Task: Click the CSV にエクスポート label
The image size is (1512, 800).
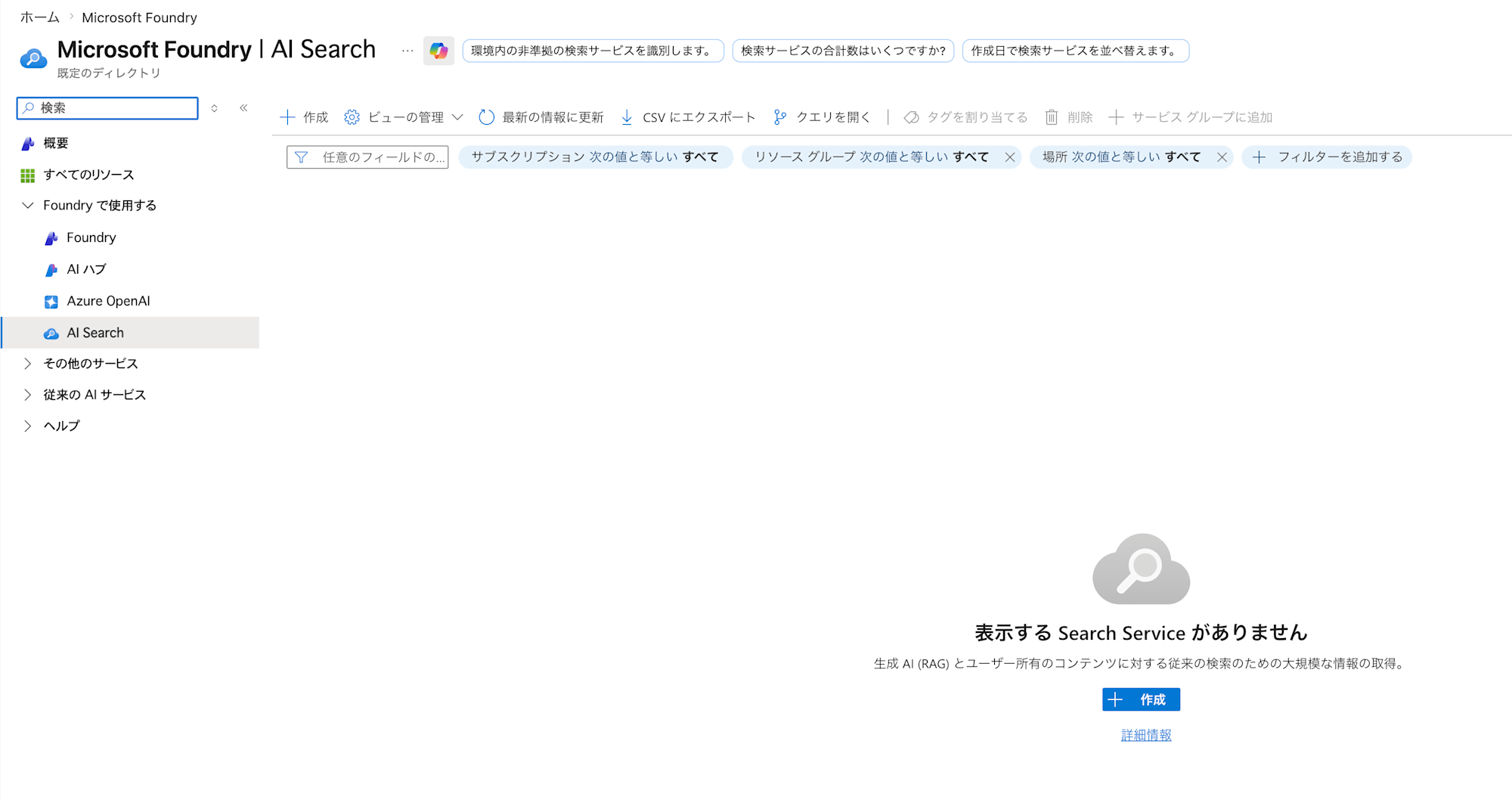Action: point(699,117)
